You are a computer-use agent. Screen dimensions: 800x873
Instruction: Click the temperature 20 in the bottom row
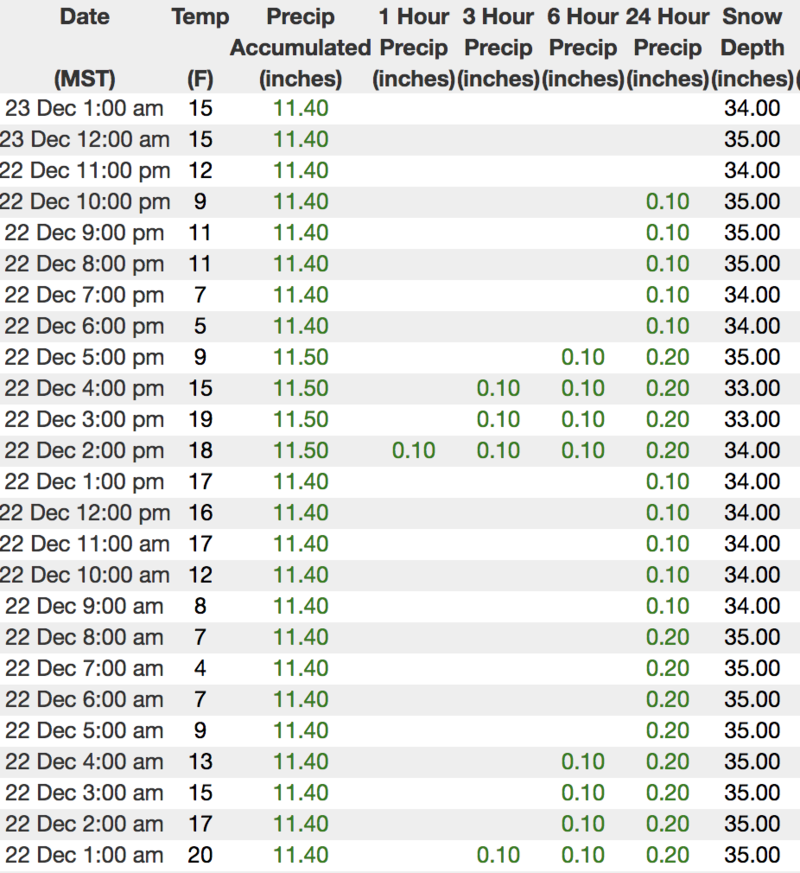201,855
